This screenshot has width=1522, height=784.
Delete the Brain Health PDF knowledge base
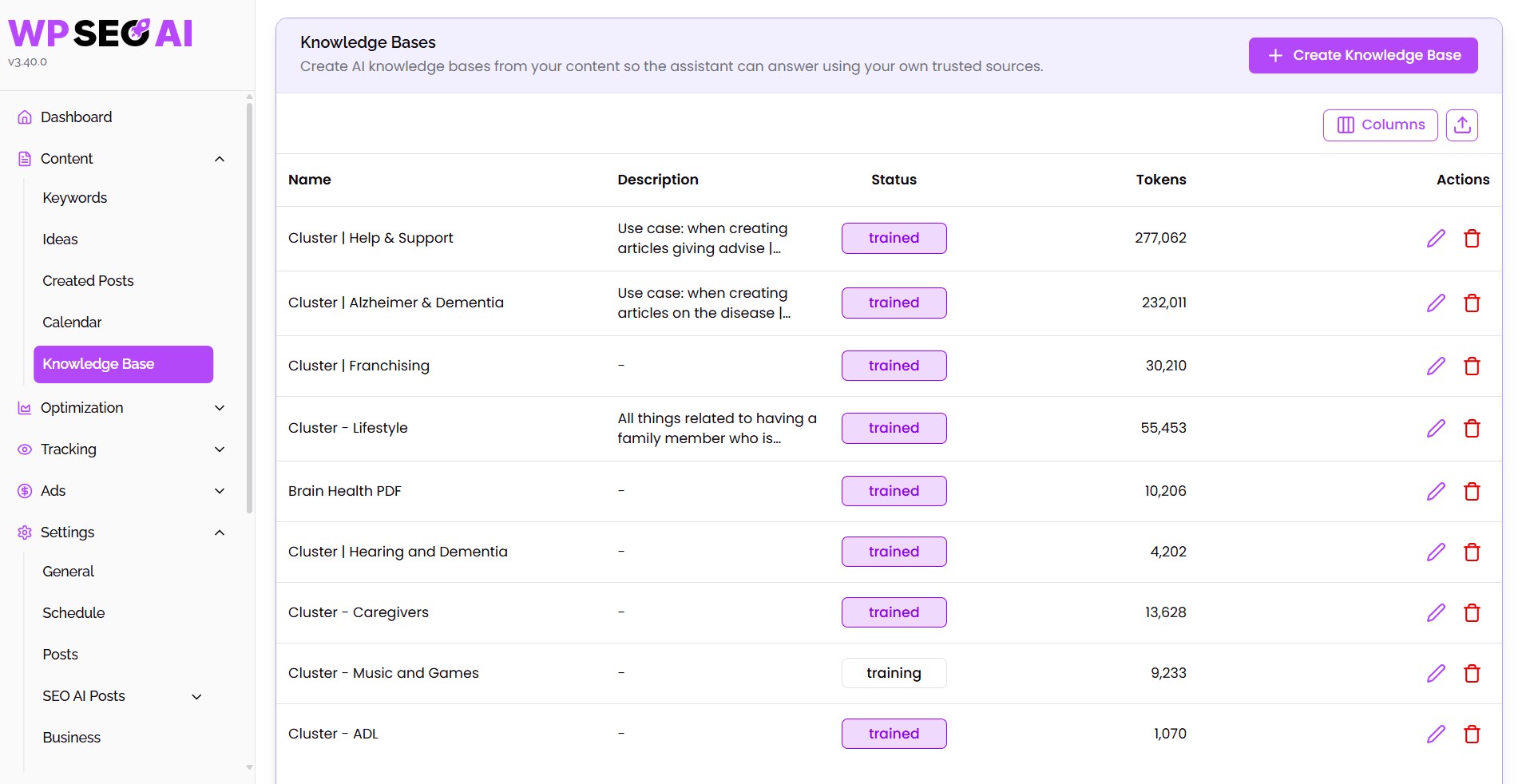click(1472, 491)
